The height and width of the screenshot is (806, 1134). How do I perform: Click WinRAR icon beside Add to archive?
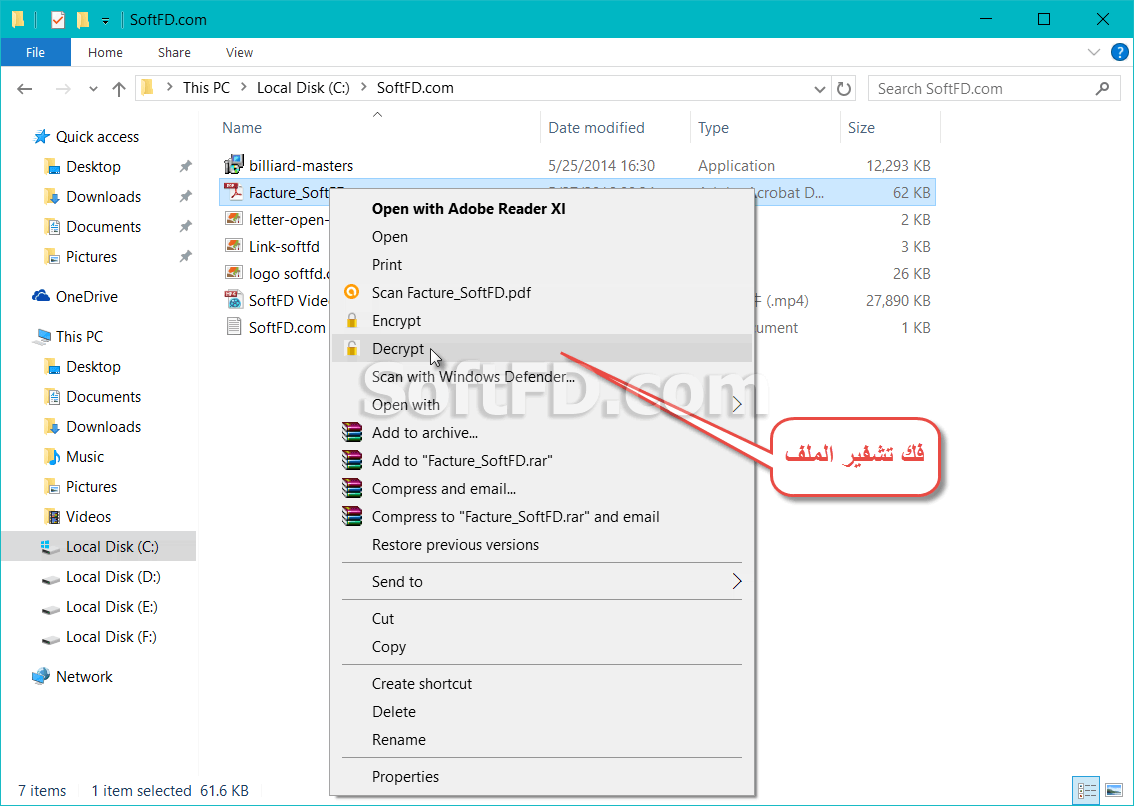351,433
